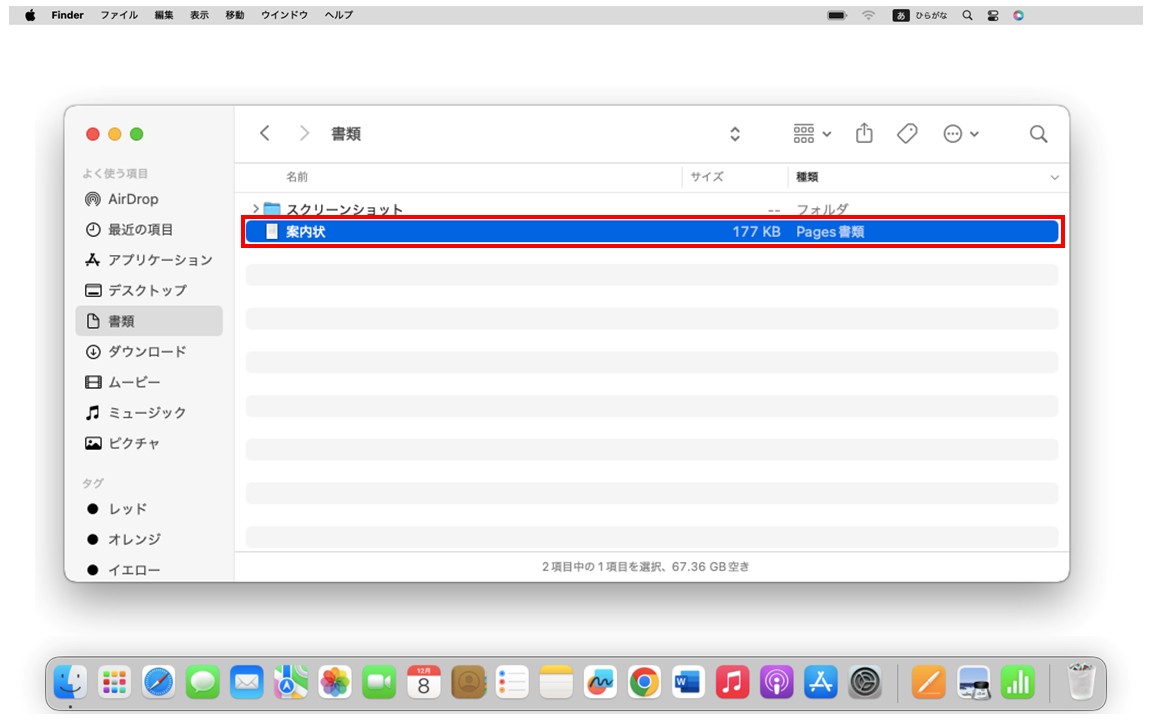Click the red レッド tag swatch

click(92, 508)
